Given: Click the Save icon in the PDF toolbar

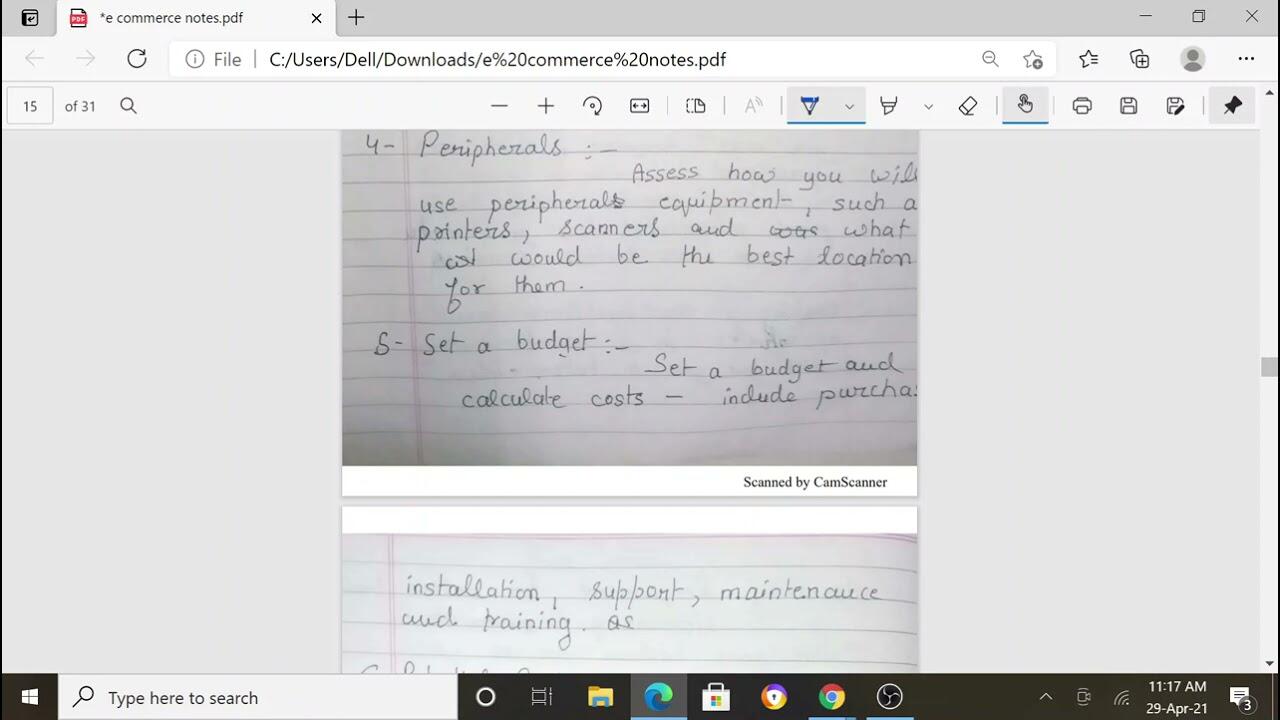Looking at the screenshot, I should tap(1129, 105).
